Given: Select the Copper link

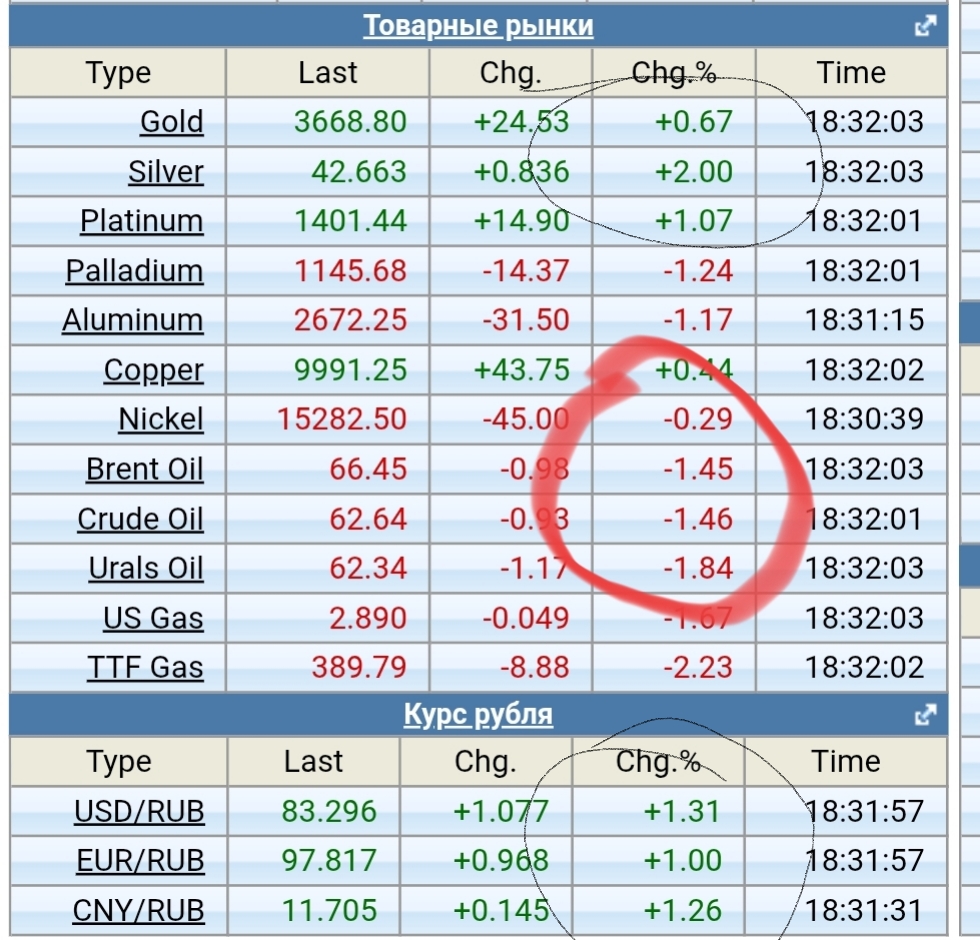Looking at the screenshot, I should click(x=153, y=370).
